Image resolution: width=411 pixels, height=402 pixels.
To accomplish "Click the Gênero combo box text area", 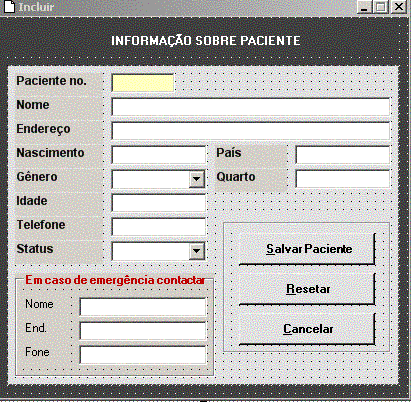I will (151, 179).
